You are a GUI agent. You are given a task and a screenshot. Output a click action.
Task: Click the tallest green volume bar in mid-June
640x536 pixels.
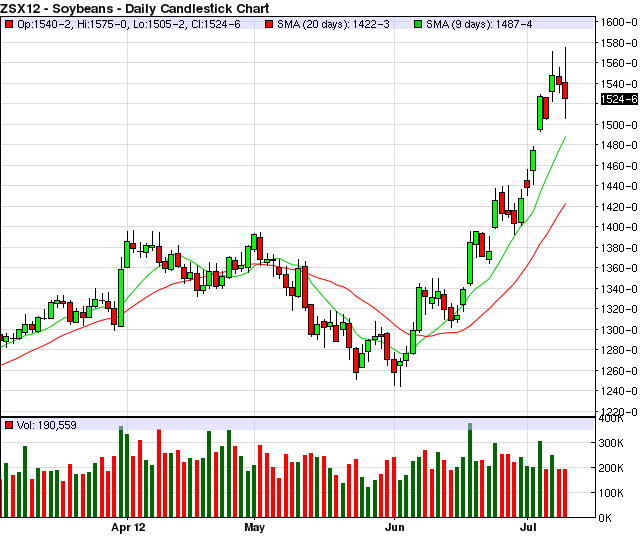[470, 470]
